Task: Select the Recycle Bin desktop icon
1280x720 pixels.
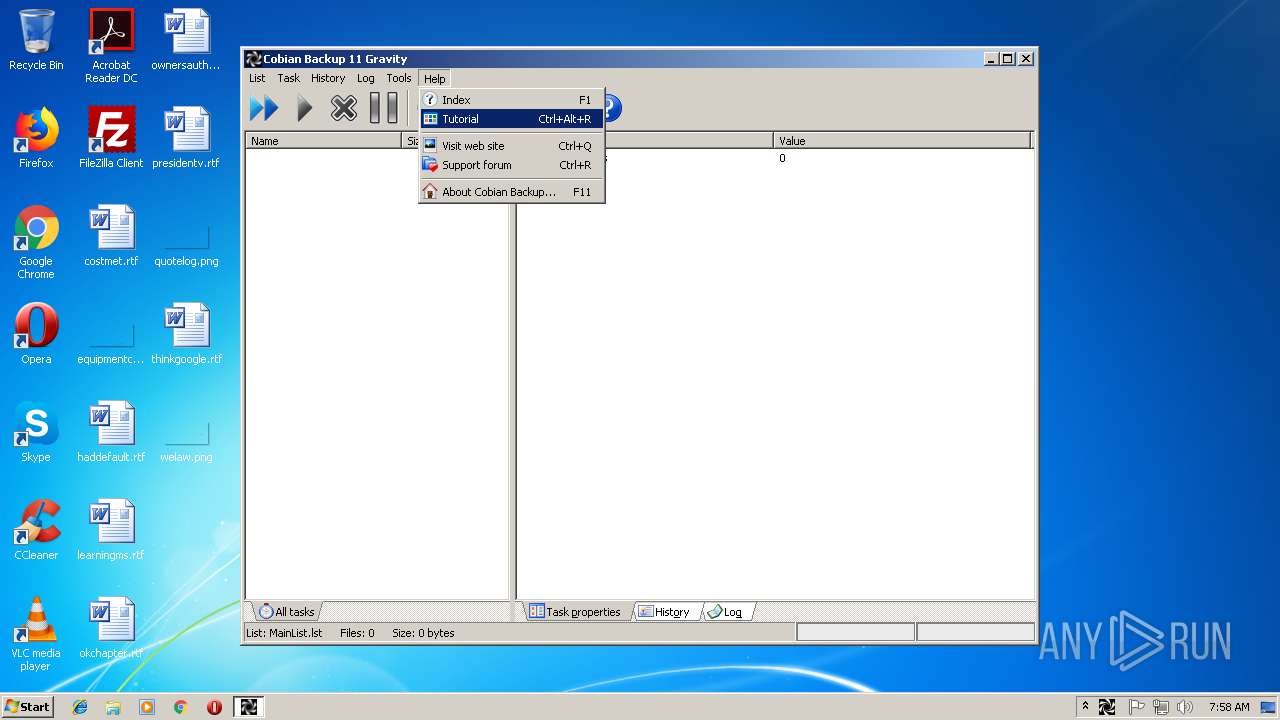Action: [36, 40]
